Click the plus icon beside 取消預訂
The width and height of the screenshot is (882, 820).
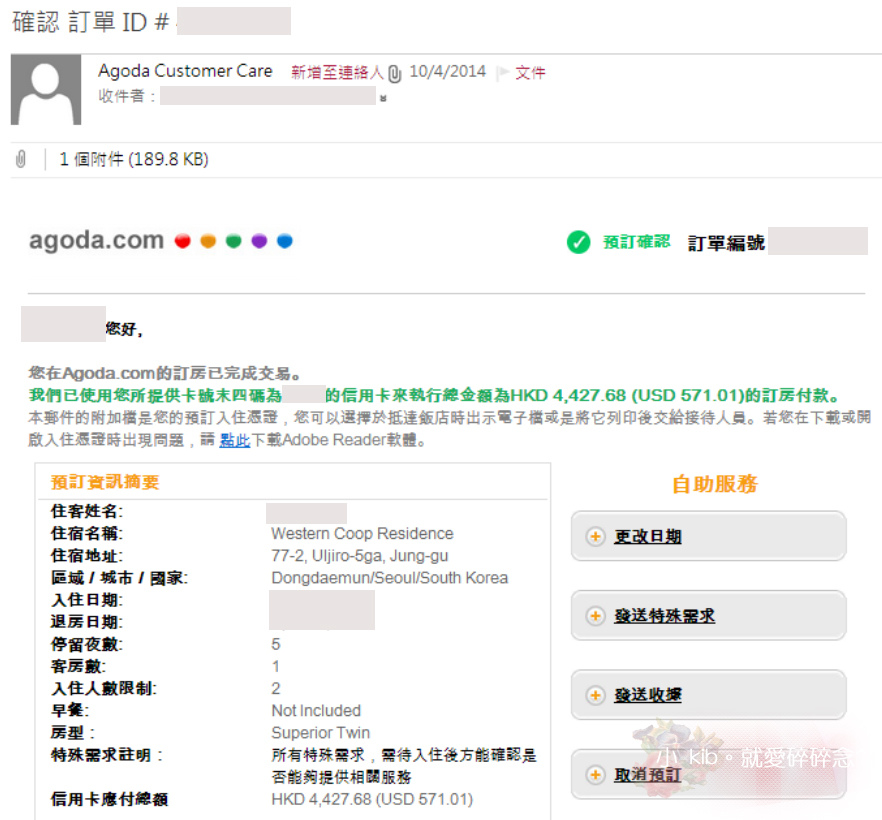pyautogui.click(x=595, y=775)
